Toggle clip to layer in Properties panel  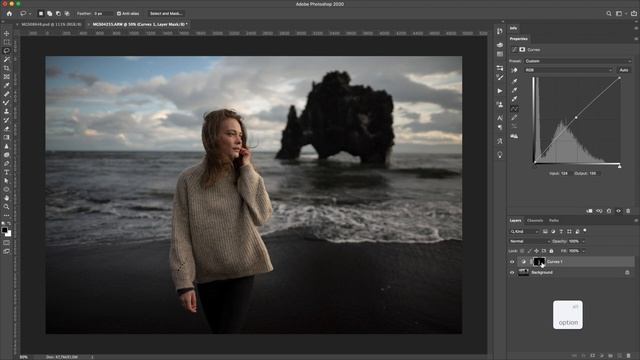point(589,211)
